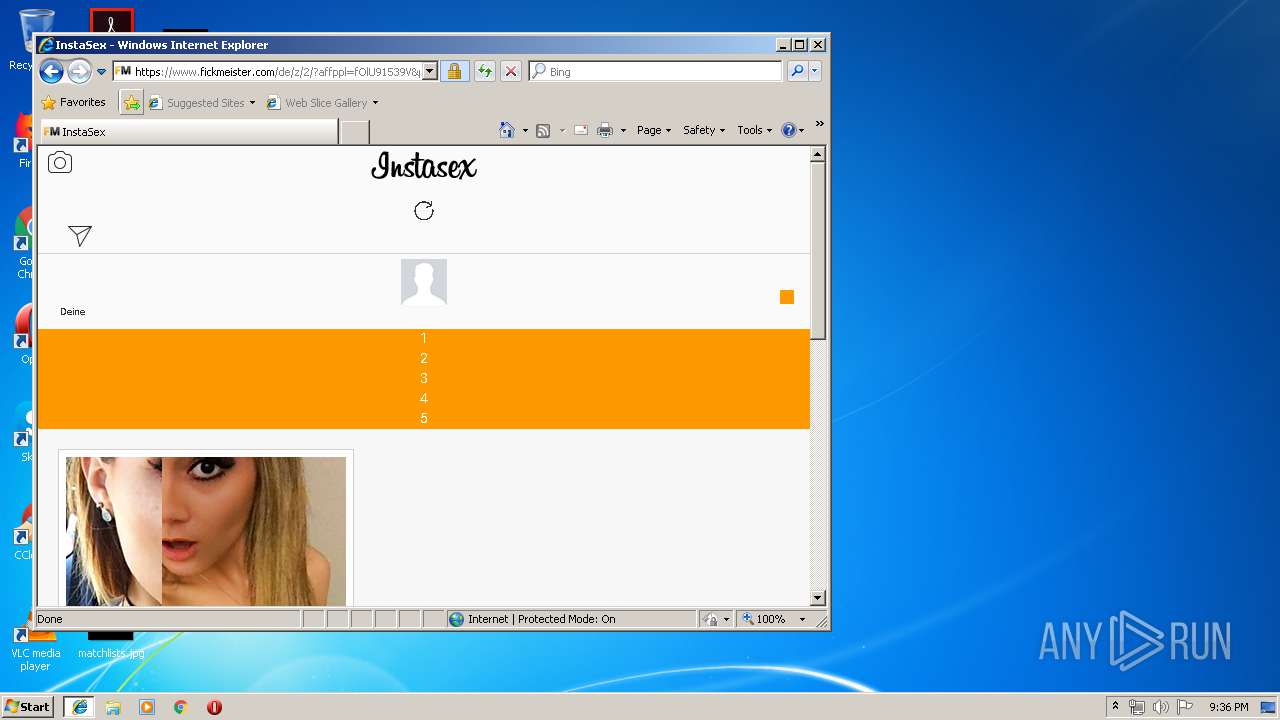The height and width of the screenshot is (720, 1280).
Task: Click the circular reload icon on page
Action: (424, 211)
